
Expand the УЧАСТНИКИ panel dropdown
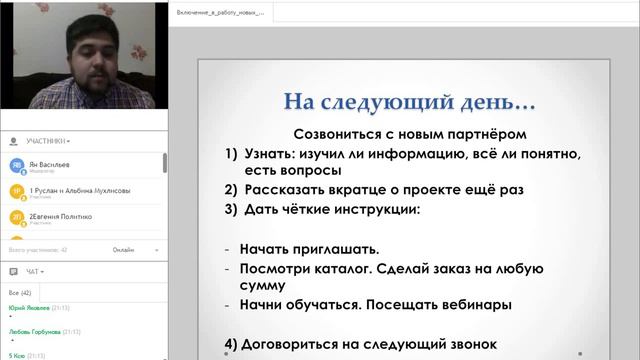68,141
